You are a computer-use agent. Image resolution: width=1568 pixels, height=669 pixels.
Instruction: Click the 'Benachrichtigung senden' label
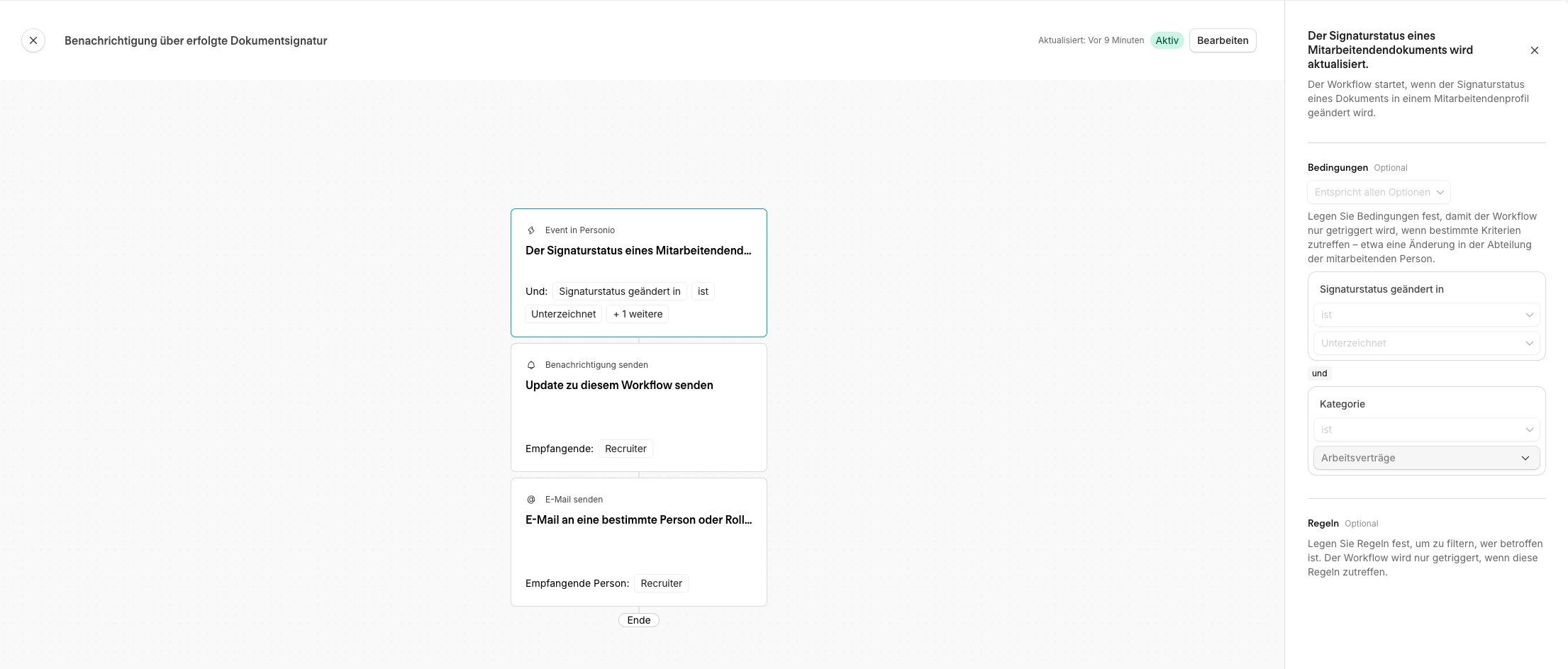[596, 365]
